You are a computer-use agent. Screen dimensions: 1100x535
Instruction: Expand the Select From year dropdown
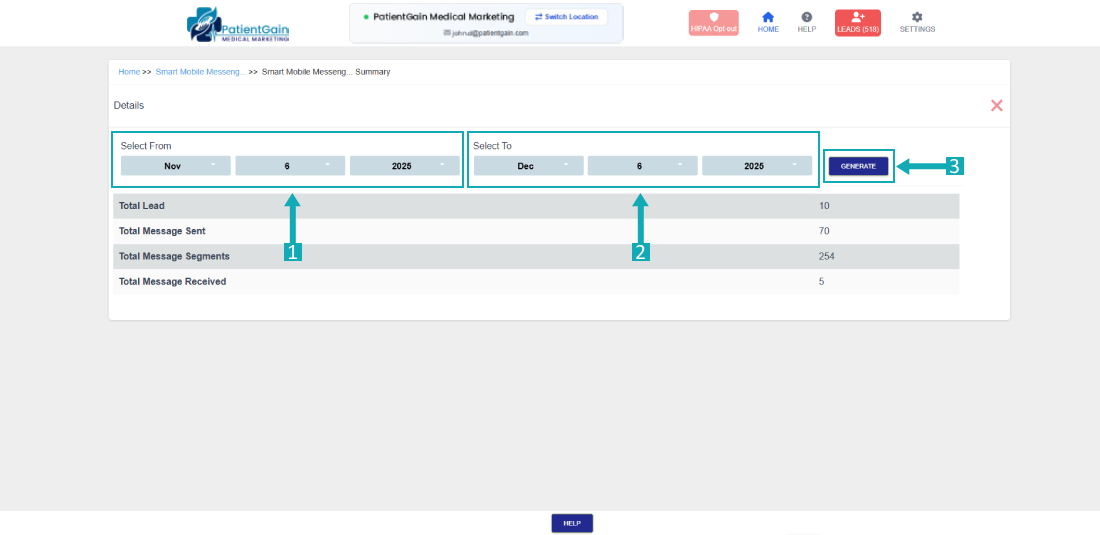[404, 166]
